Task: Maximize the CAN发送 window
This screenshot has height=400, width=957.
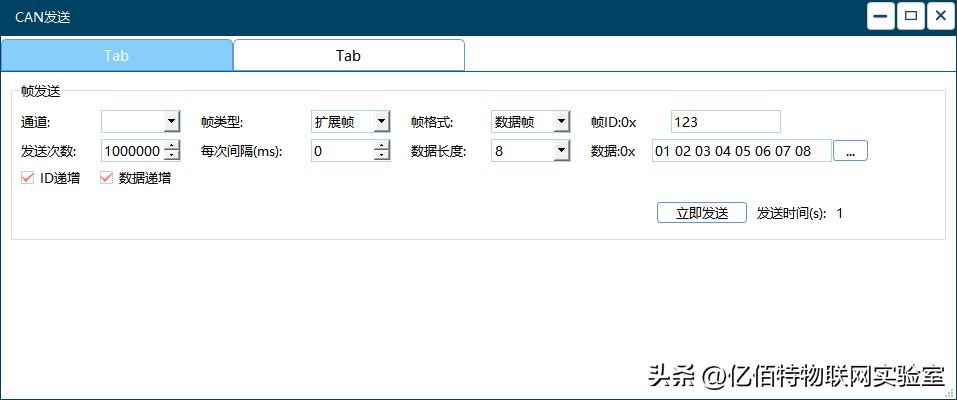Action: coord(911,16)
